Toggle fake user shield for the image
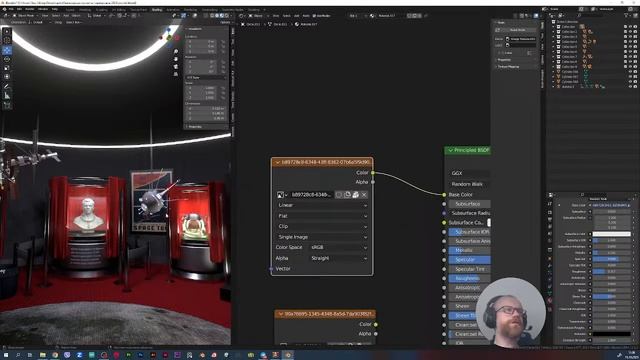The image size is (640, 360). click(x=339, y=195)
